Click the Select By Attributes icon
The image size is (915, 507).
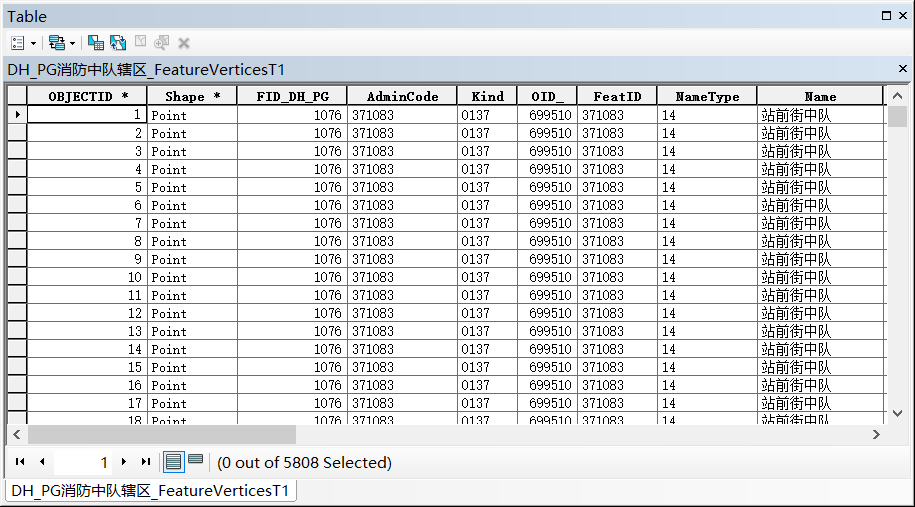(x=96, y=43)
